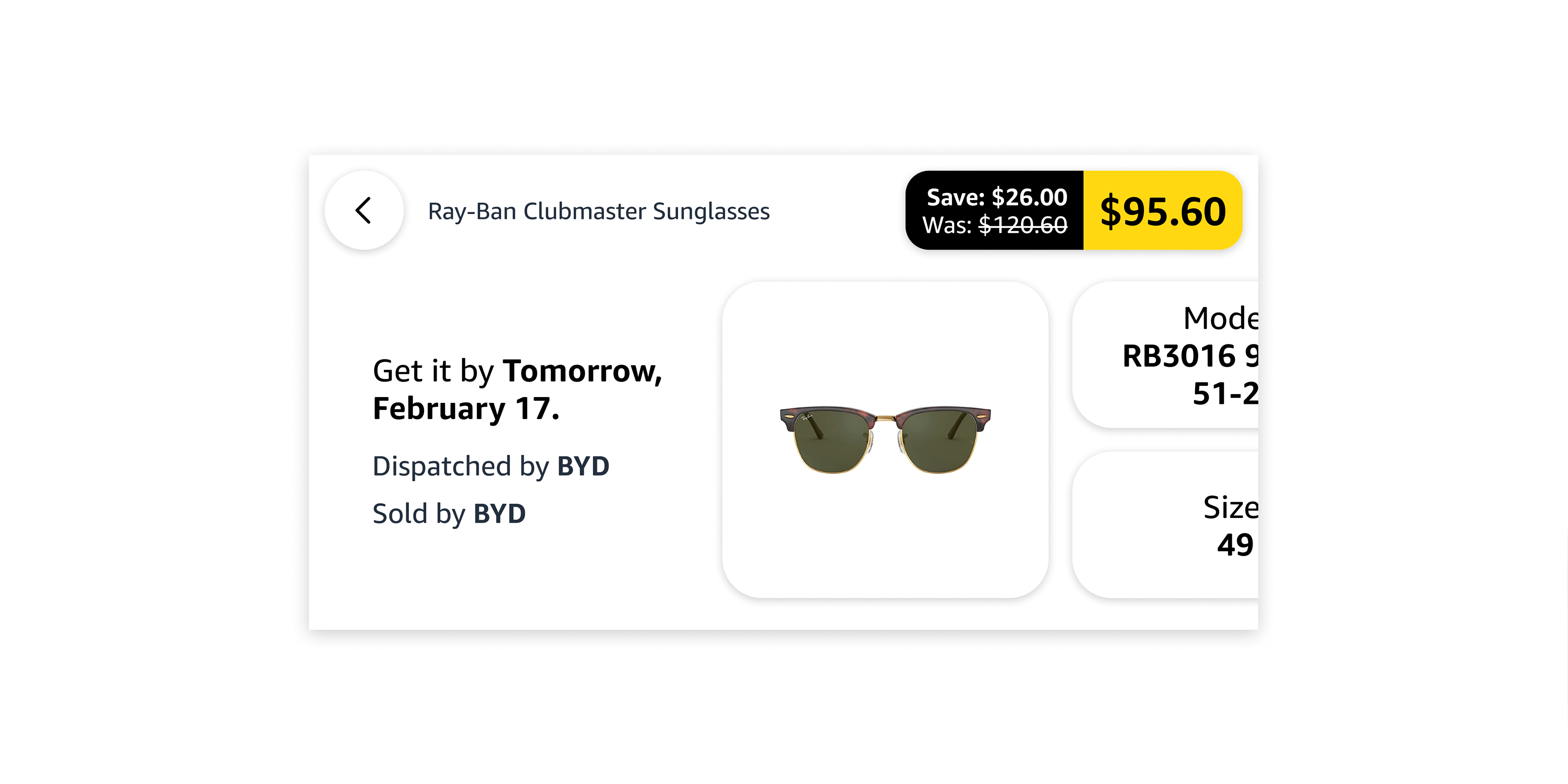Click the Save: $26.00 savings label
1568x784 pixels.
tap(996, 197)
